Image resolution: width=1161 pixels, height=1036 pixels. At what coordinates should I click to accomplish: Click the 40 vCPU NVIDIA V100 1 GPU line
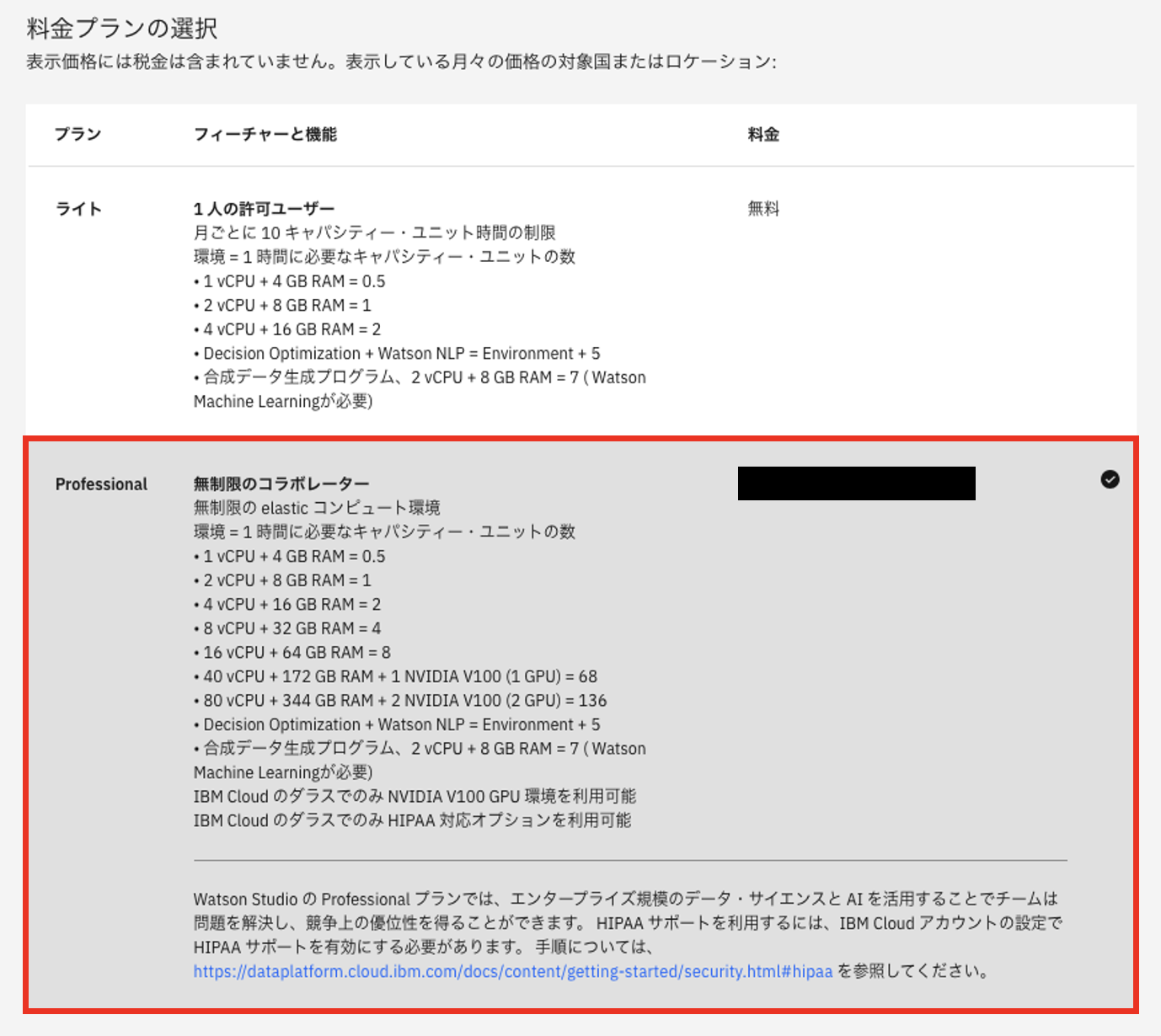pos(395,676)
